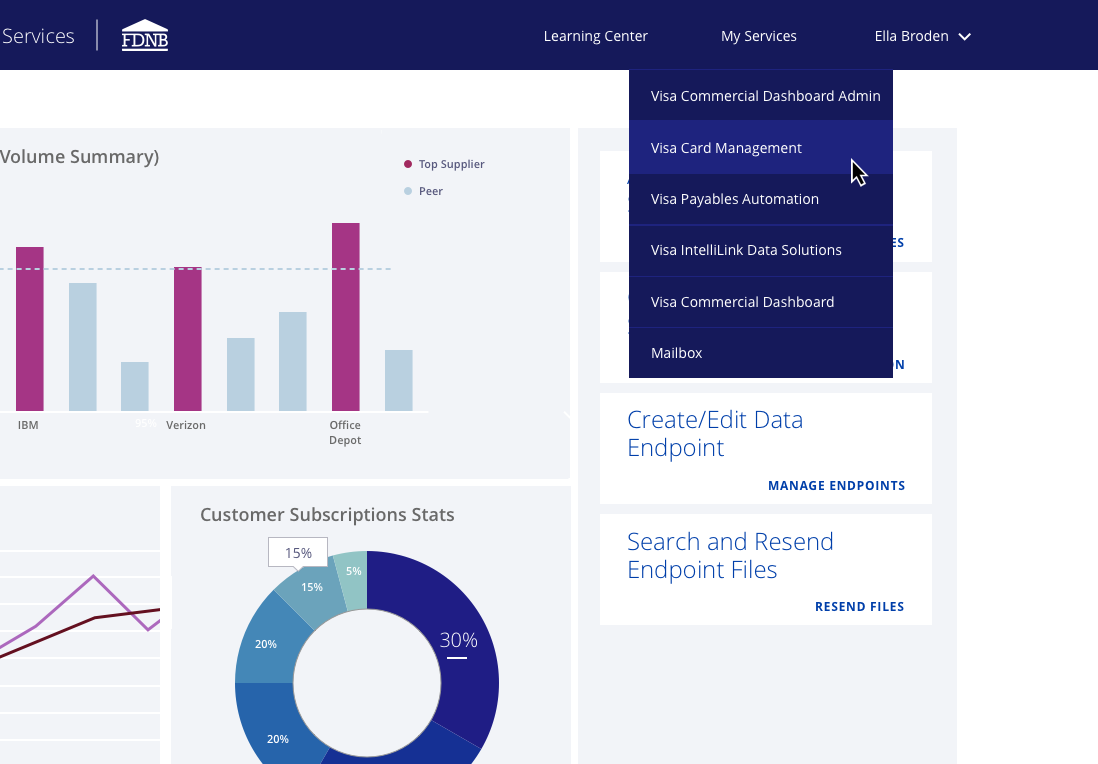This screenshot has width=1098, height=764.
Task: Click the Resend Files link
Action: (859, 606)
